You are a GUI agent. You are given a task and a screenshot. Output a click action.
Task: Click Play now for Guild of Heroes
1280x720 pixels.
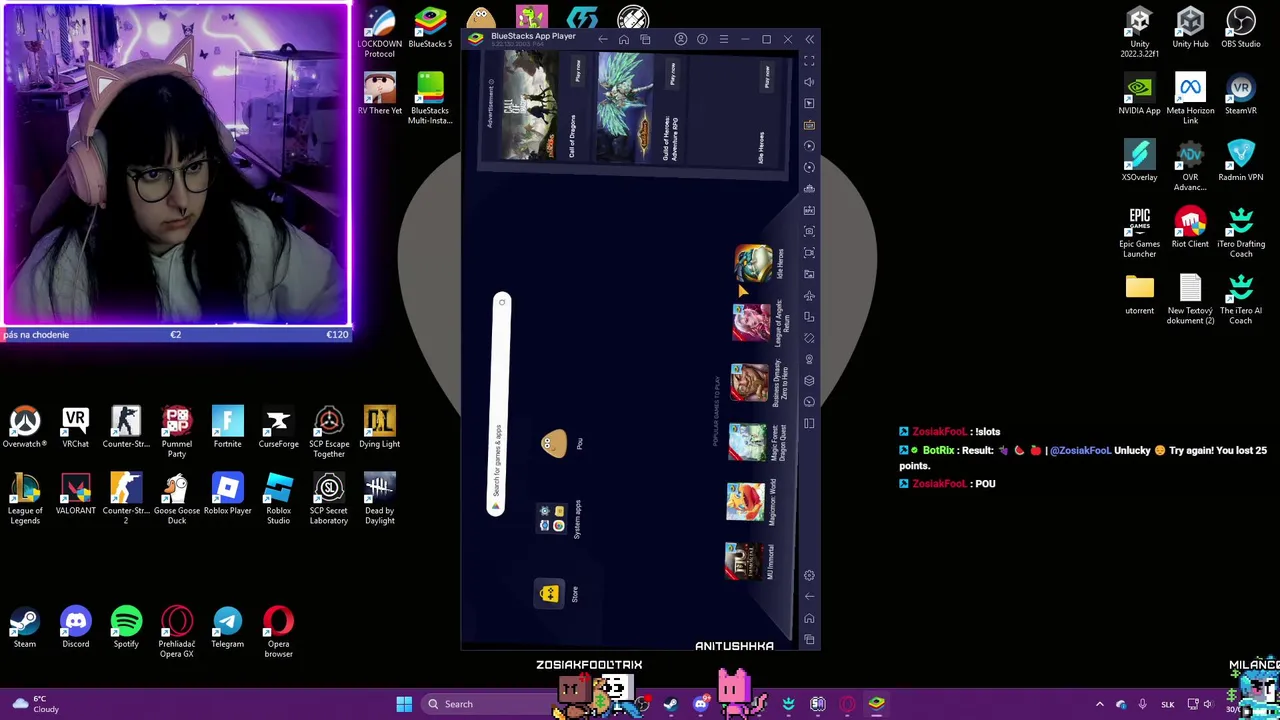pos(672,74)
